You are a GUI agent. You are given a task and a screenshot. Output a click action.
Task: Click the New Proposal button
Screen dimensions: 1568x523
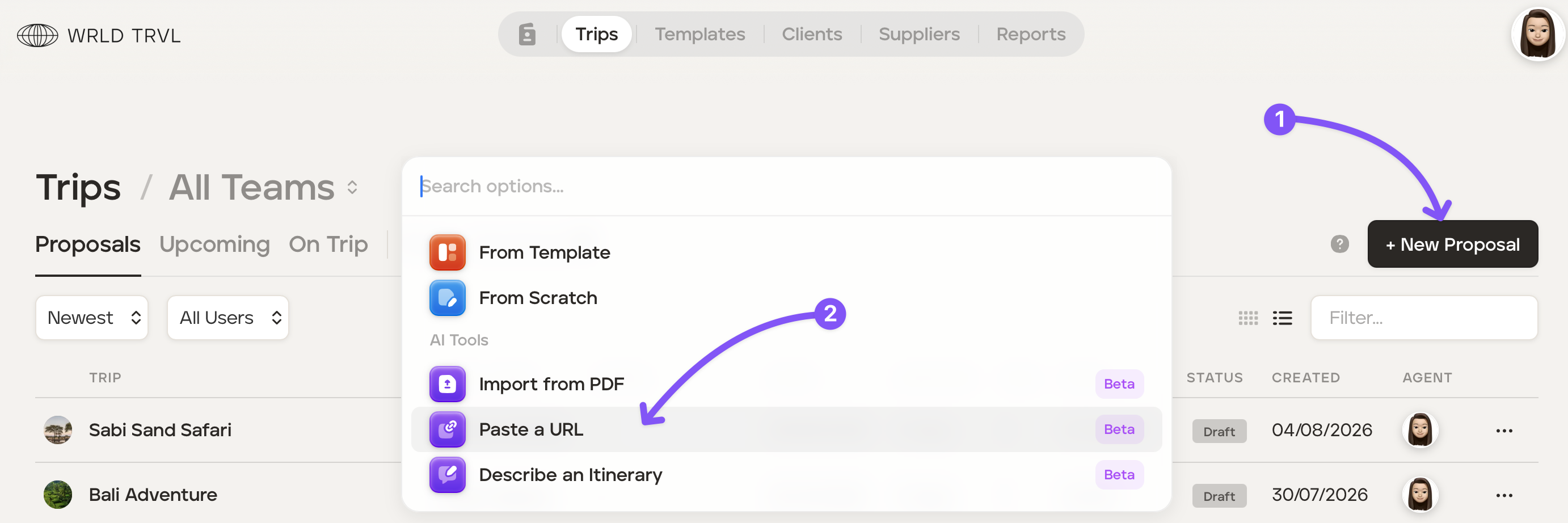(1452, 244)
